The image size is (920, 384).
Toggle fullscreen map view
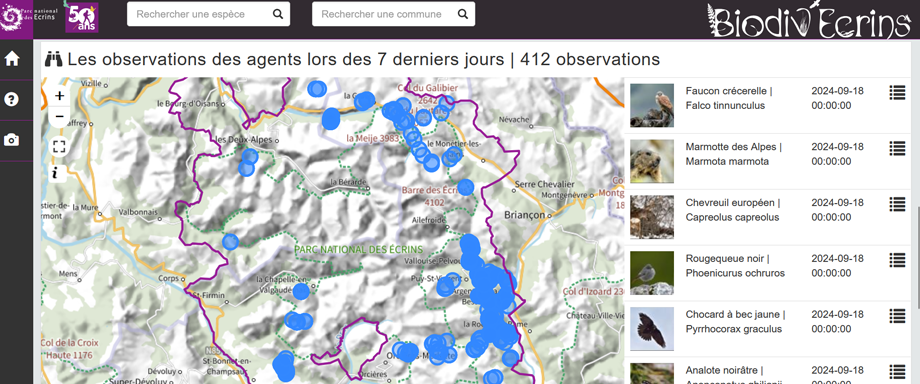click(59, 146)
